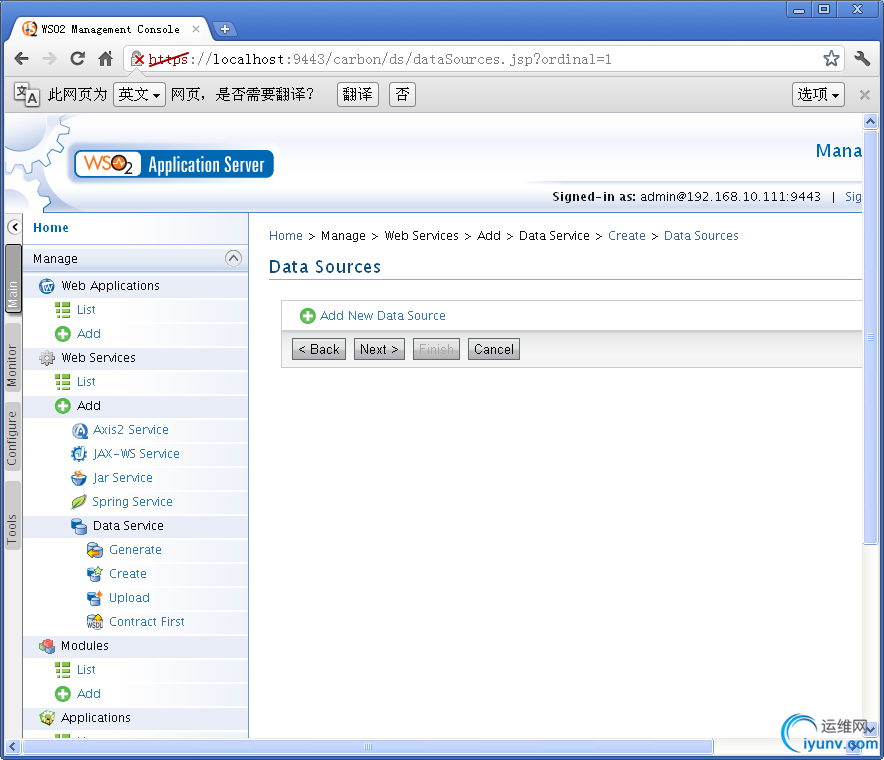Open the wrench settings menu
The width and height of the screenshot is (884, 760).
862,58
